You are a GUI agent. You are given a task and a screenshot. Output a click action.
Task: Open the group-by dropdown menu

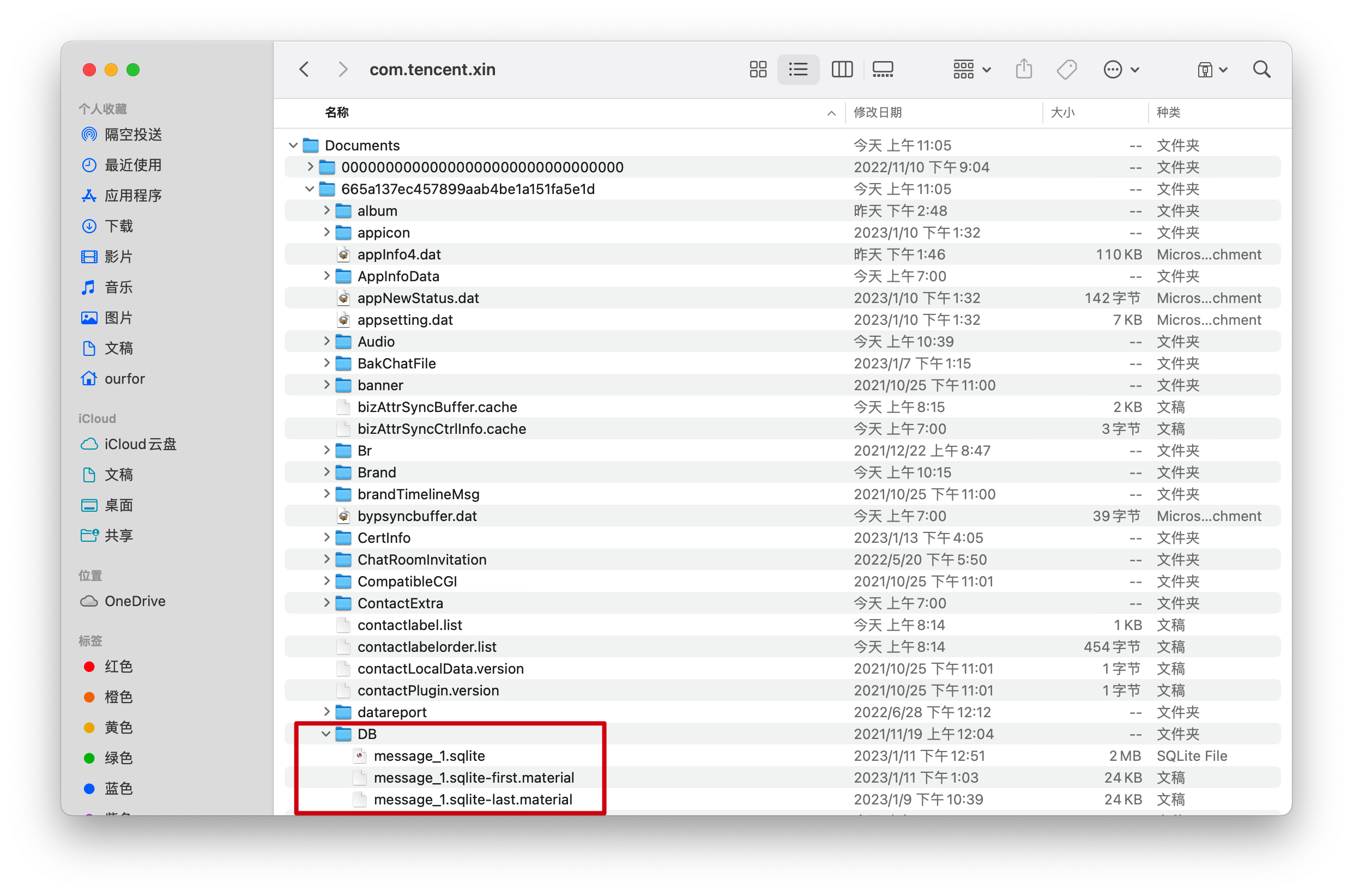971,70
